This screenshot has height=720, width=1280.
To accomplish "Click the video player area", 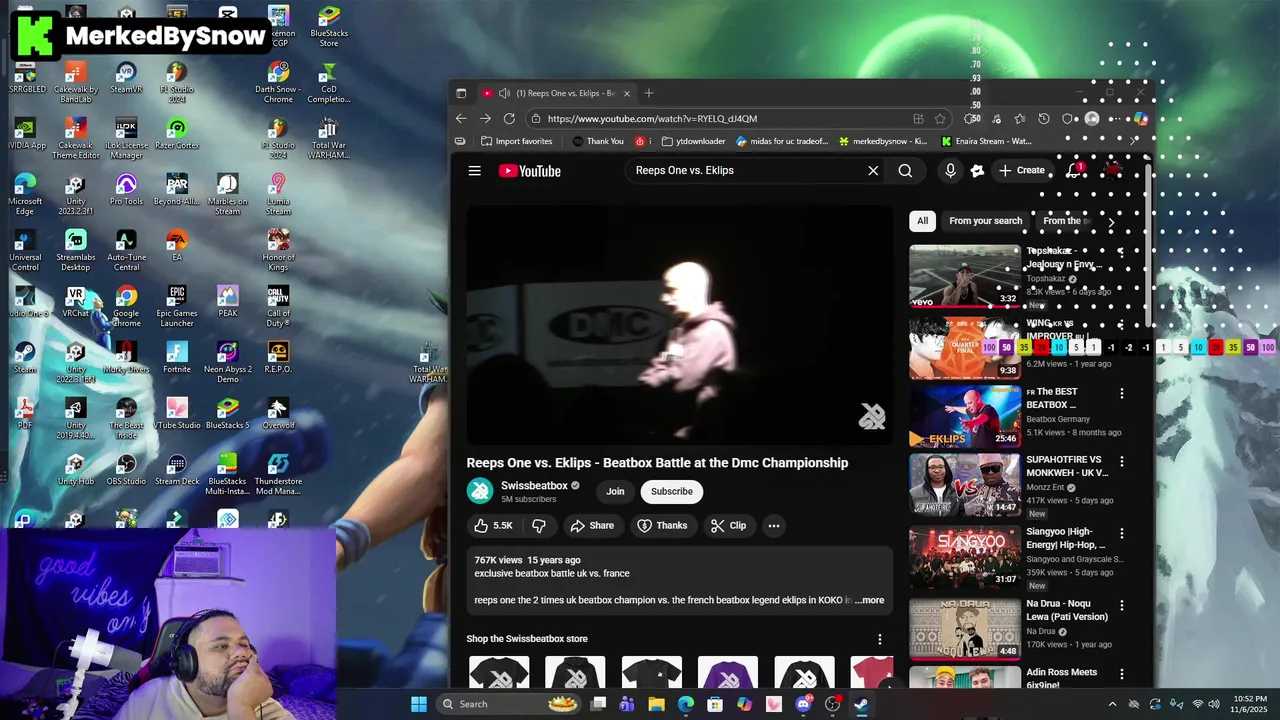I will tap(679, 325).
